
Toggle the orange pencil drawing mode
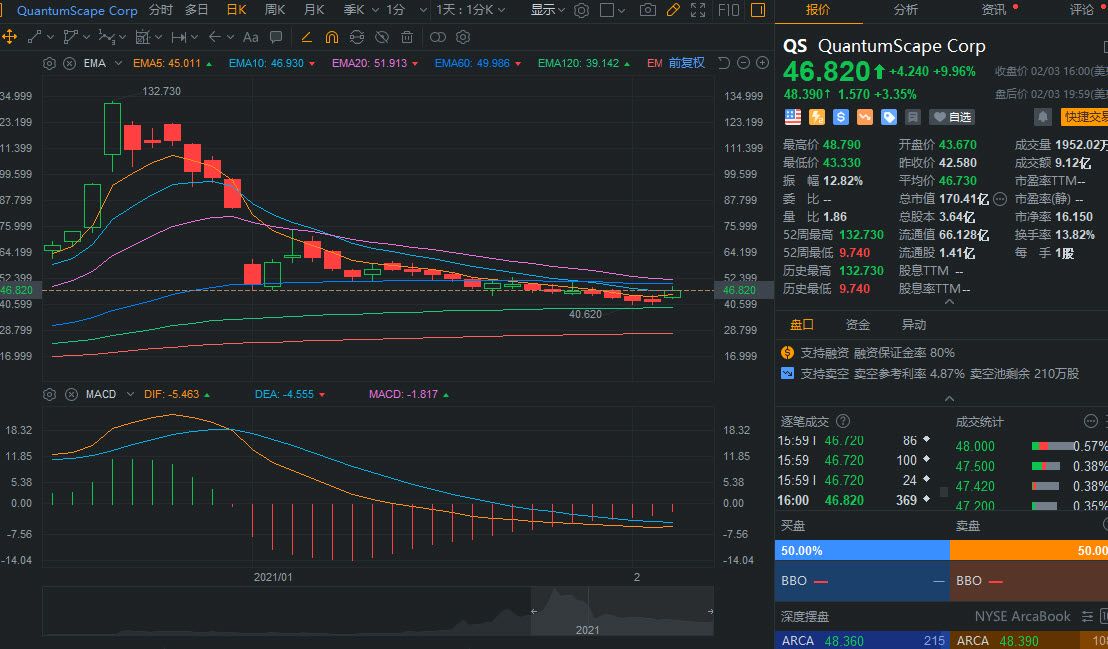pos(673,10)
